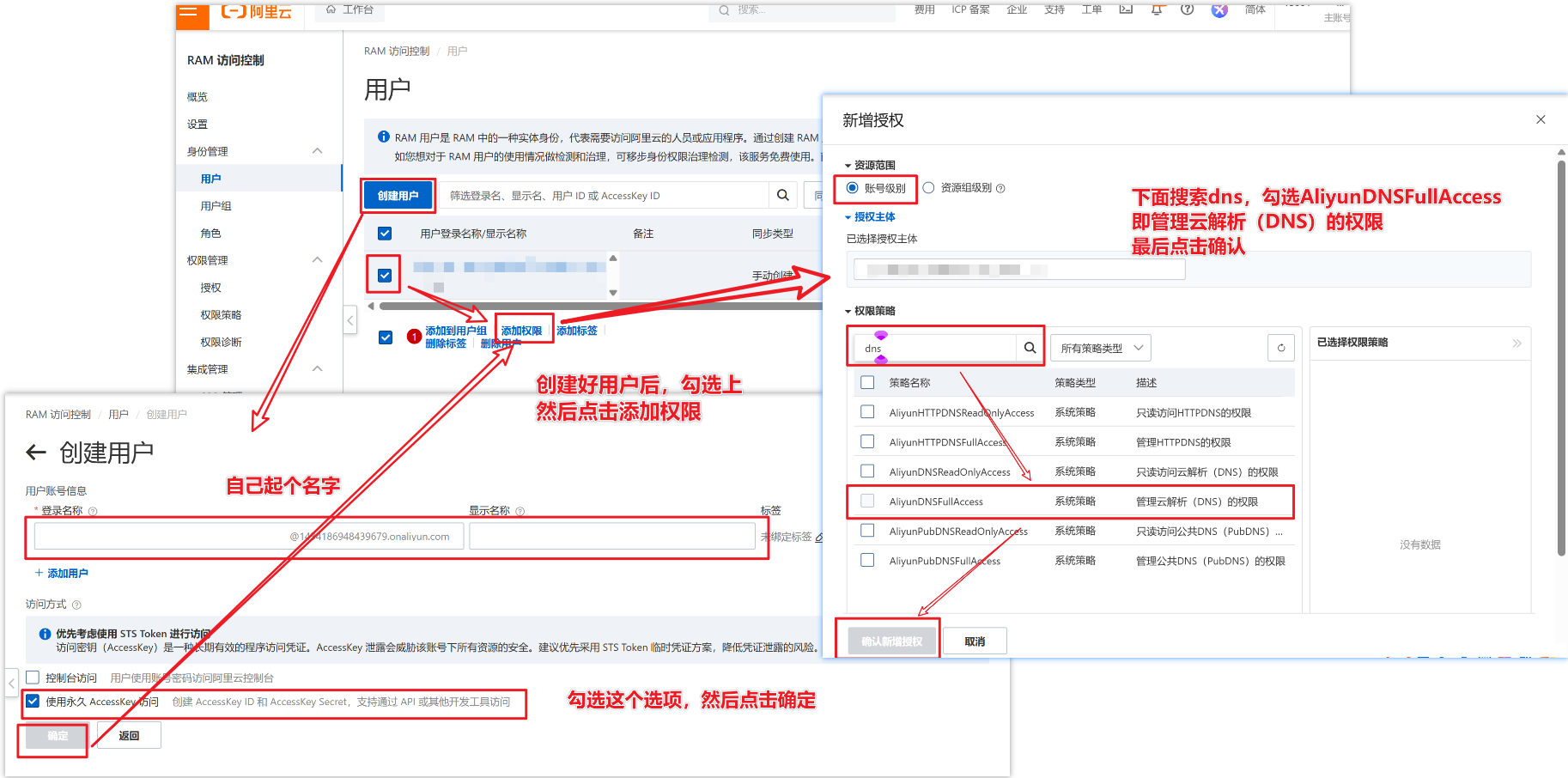Viewport: 1568px width, 778px height.
Task: Focus the user filter search field
Action: tap(605, 196)
